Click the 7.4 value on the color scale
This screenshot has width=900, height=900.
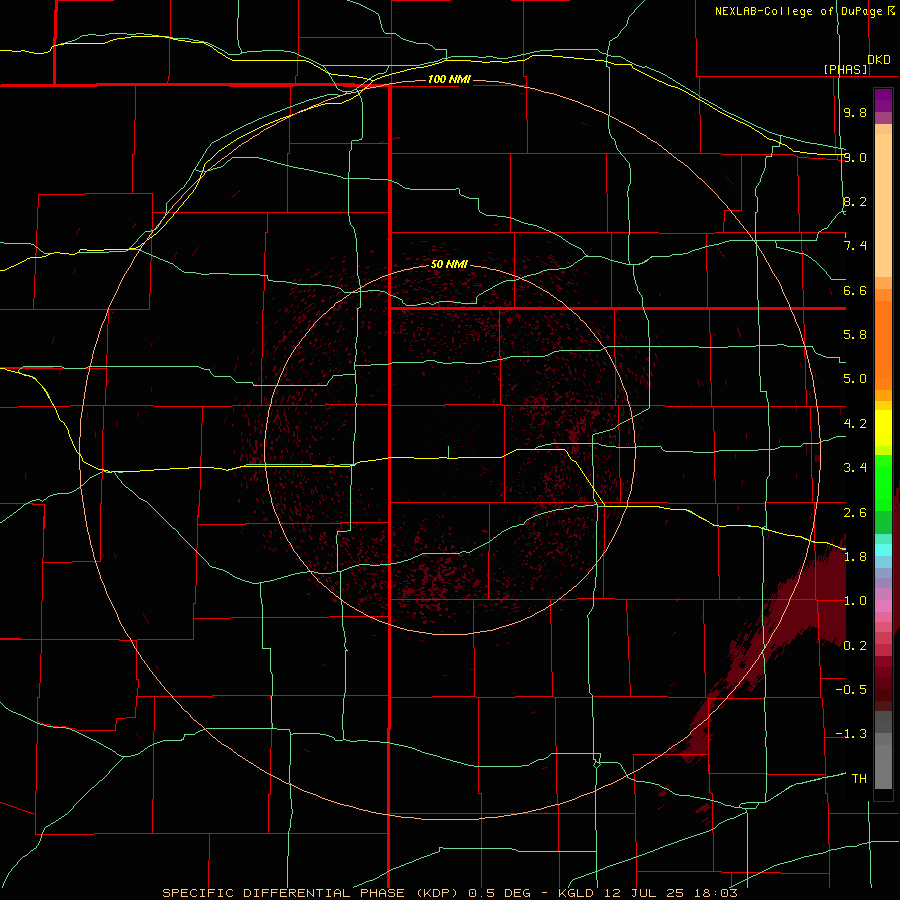pyautogui.click(x=855, y=246)
